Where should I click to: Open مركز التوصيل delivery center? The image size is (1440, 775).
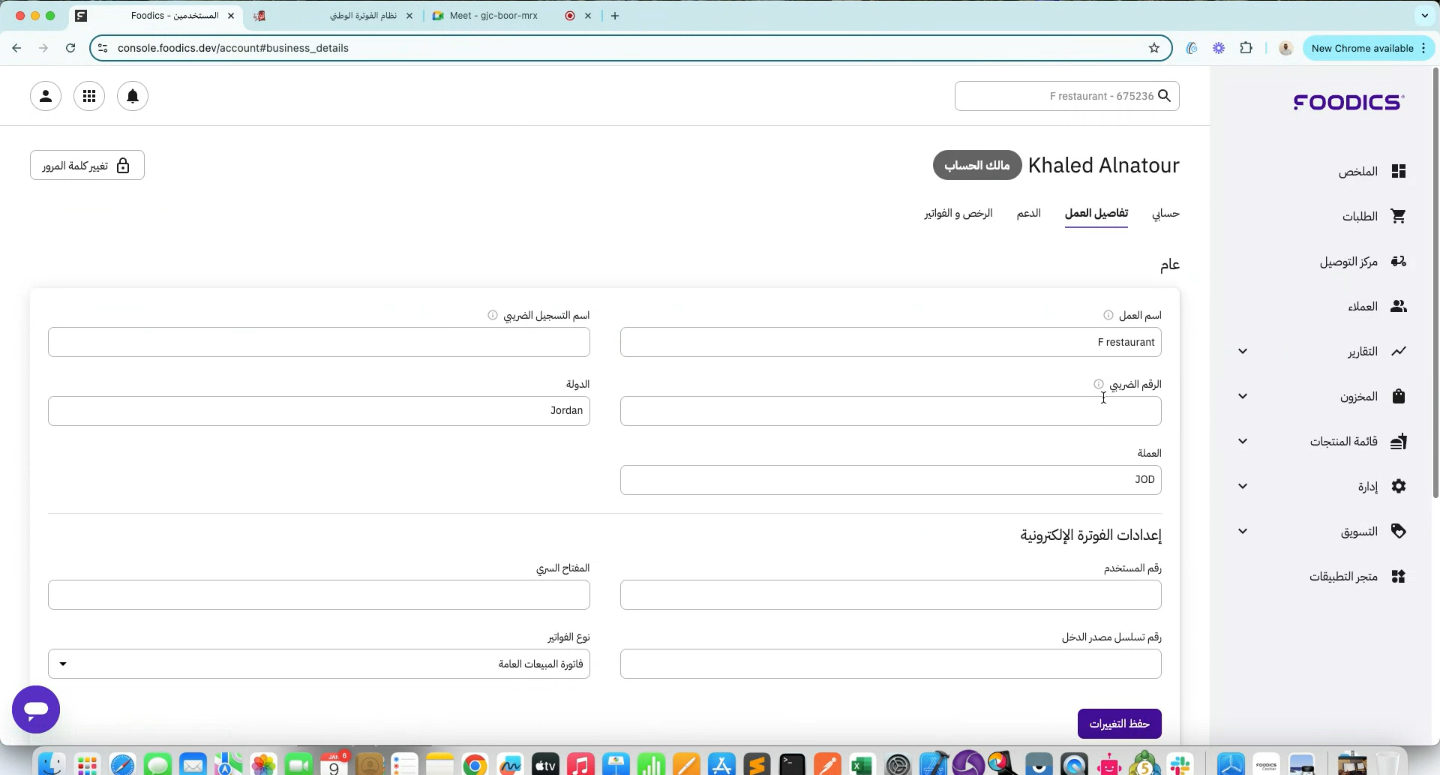(1362, 262)
